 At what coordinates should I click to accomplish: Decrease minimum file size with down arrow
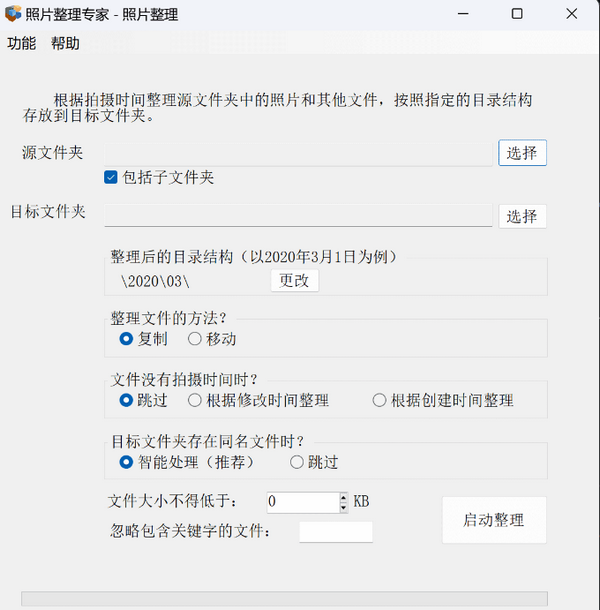(x=344, y=507)
